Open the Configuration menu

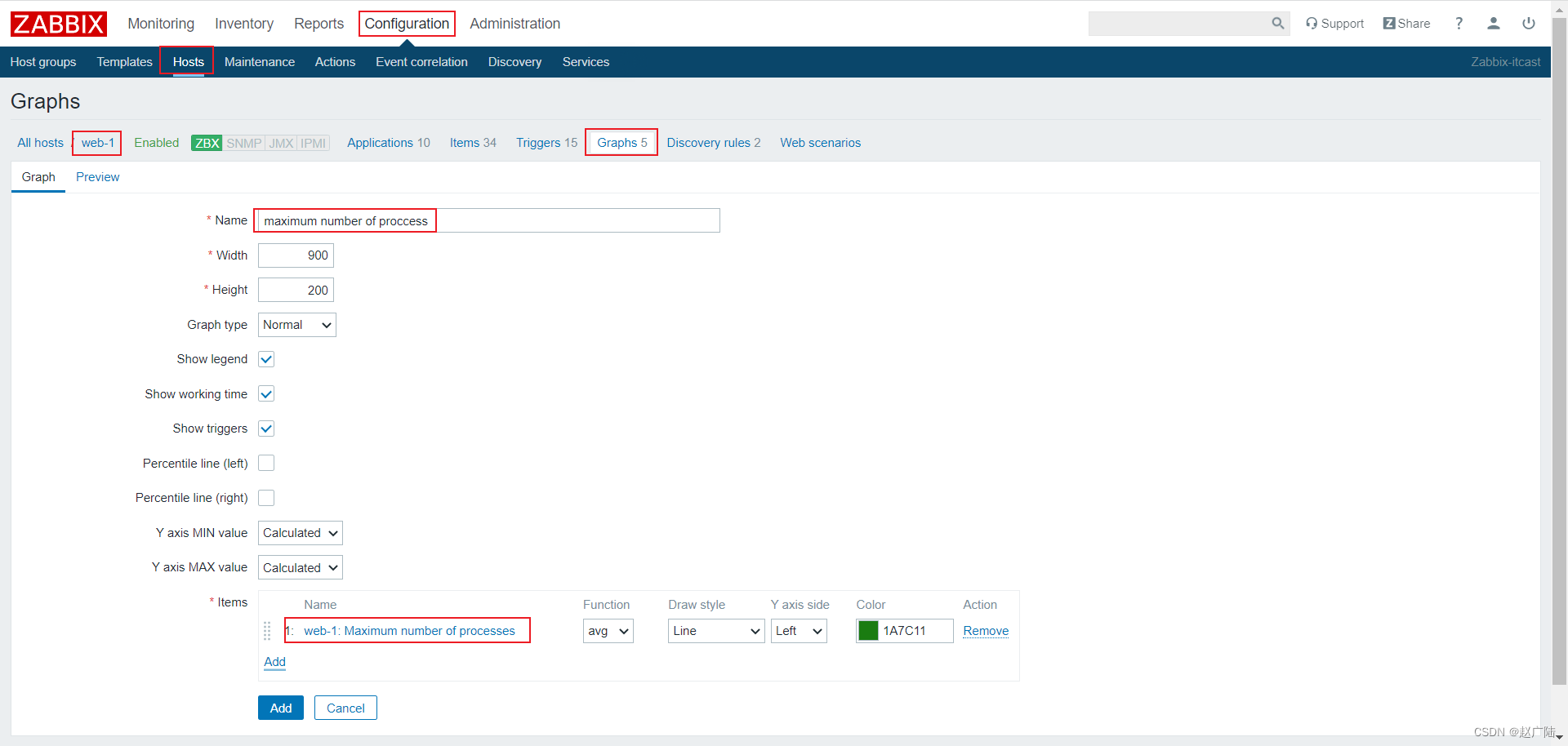pyautogui.click(x=407, y=24)
